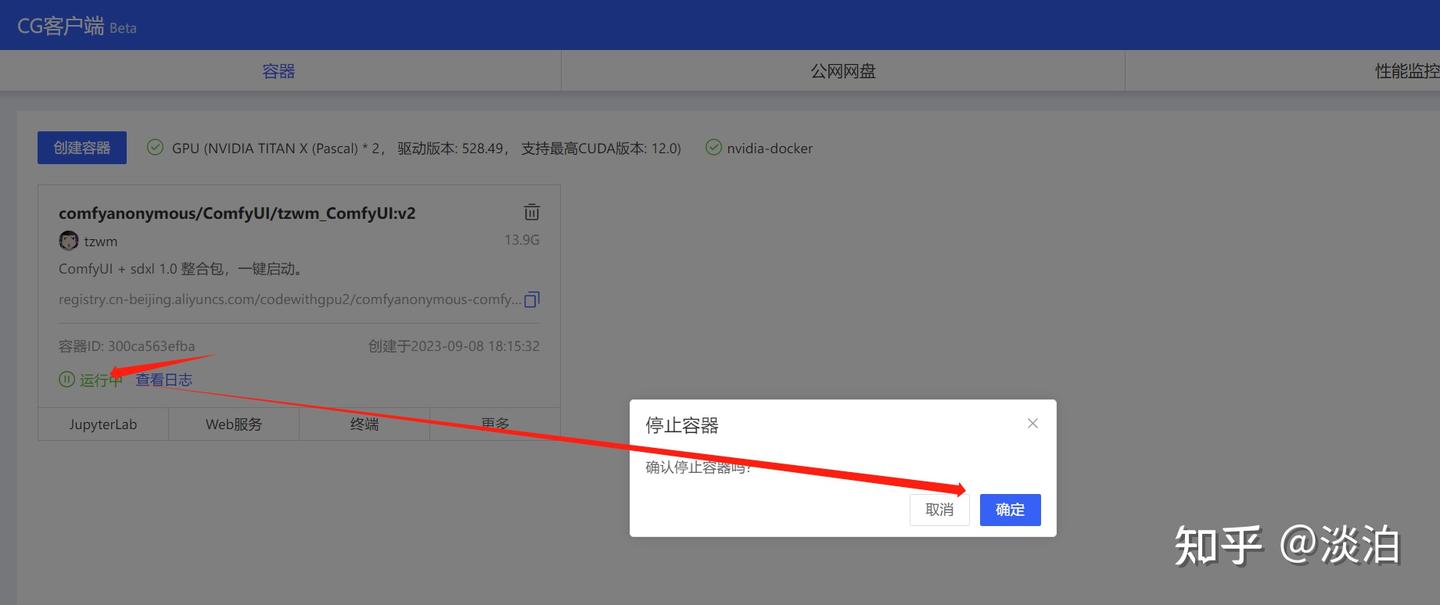Image resolution: width=1440 pixels, height=605 pixels.
Task: Click the tzwm user avatar
Action: 67,240
